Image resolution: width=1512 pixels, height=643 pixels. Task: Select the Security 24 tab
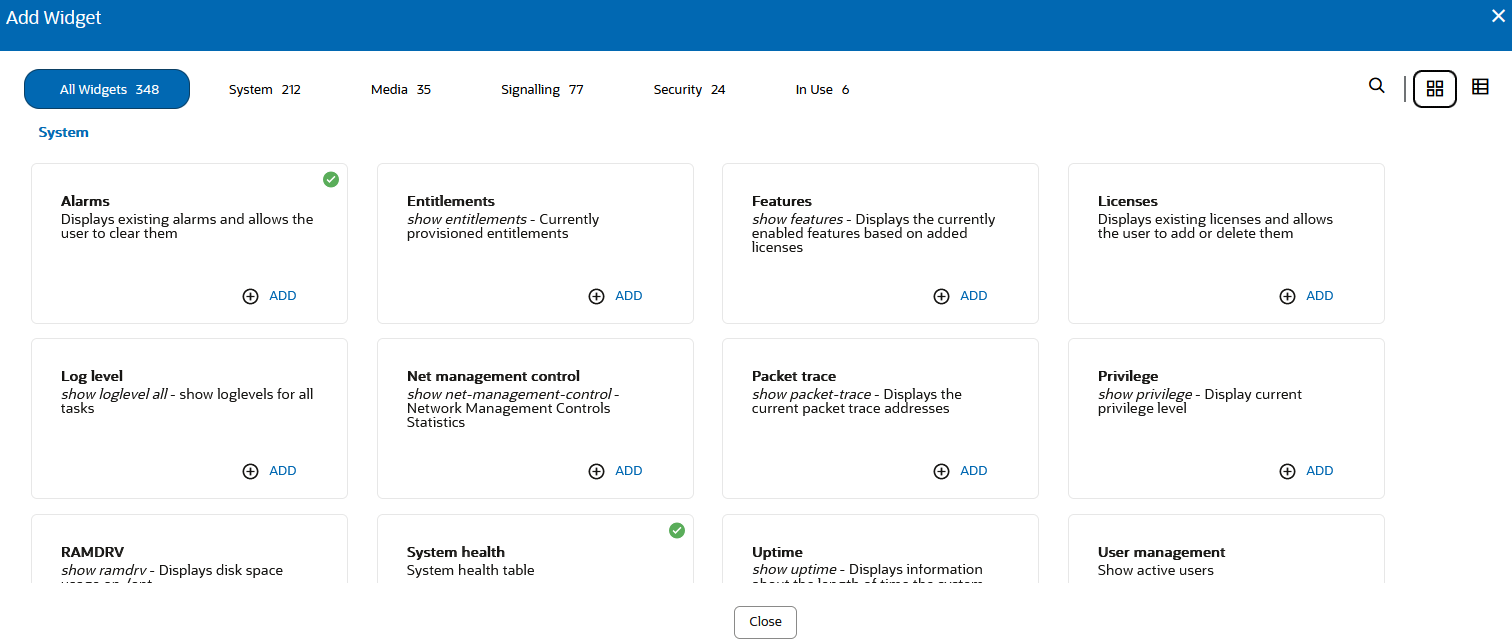coord(689,90)
